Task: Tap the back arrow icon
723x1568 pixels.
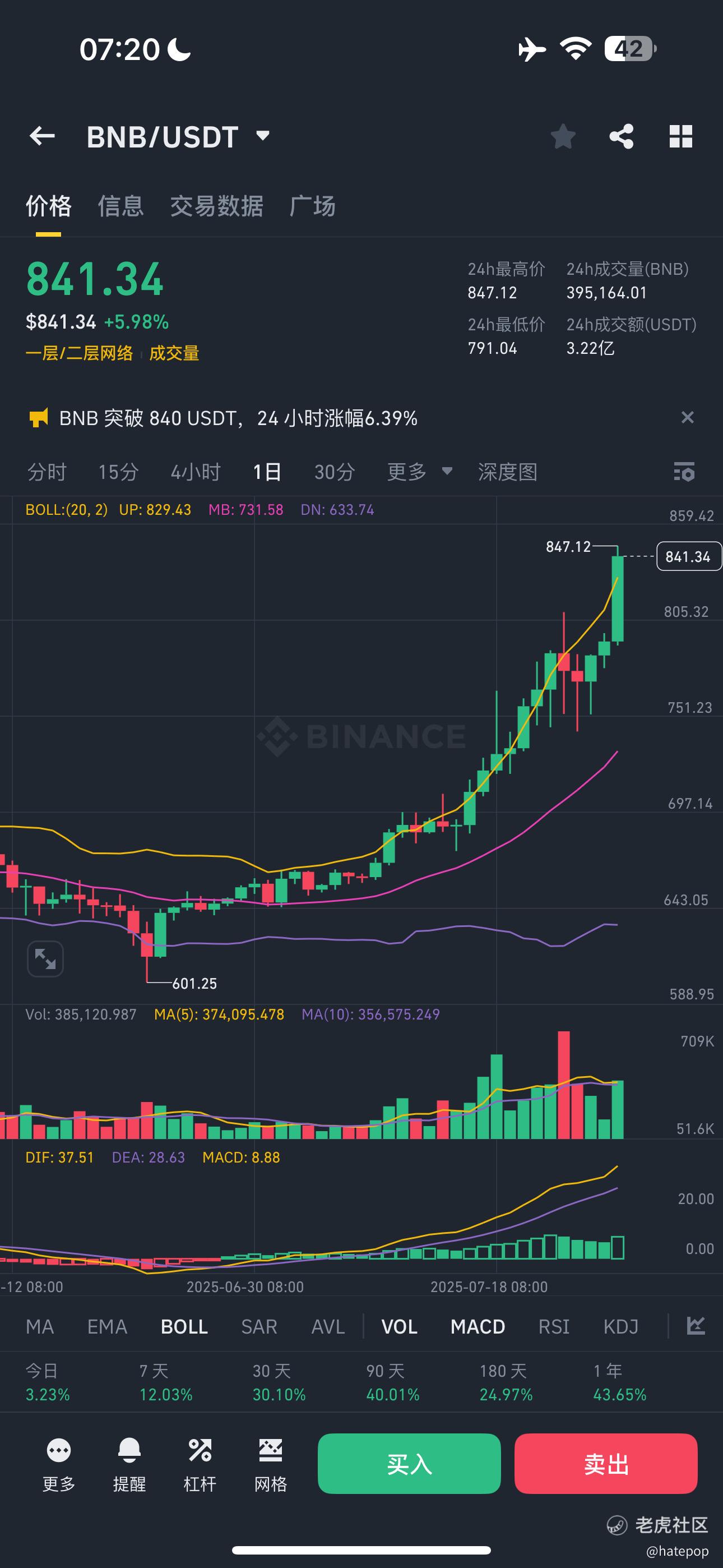Action: [42, 136]
